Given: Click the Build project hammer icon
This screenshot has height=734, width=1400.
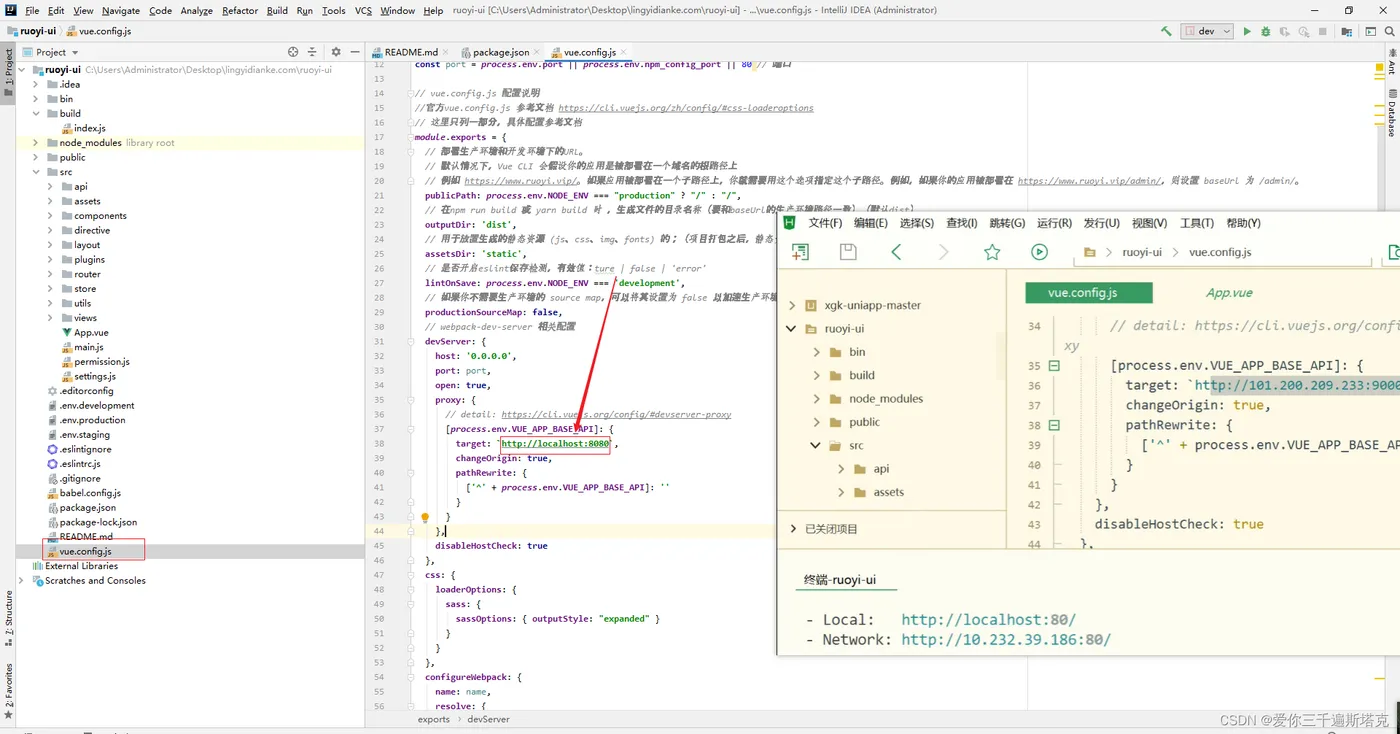Looking at the screenshot, I should [1166, 31].
